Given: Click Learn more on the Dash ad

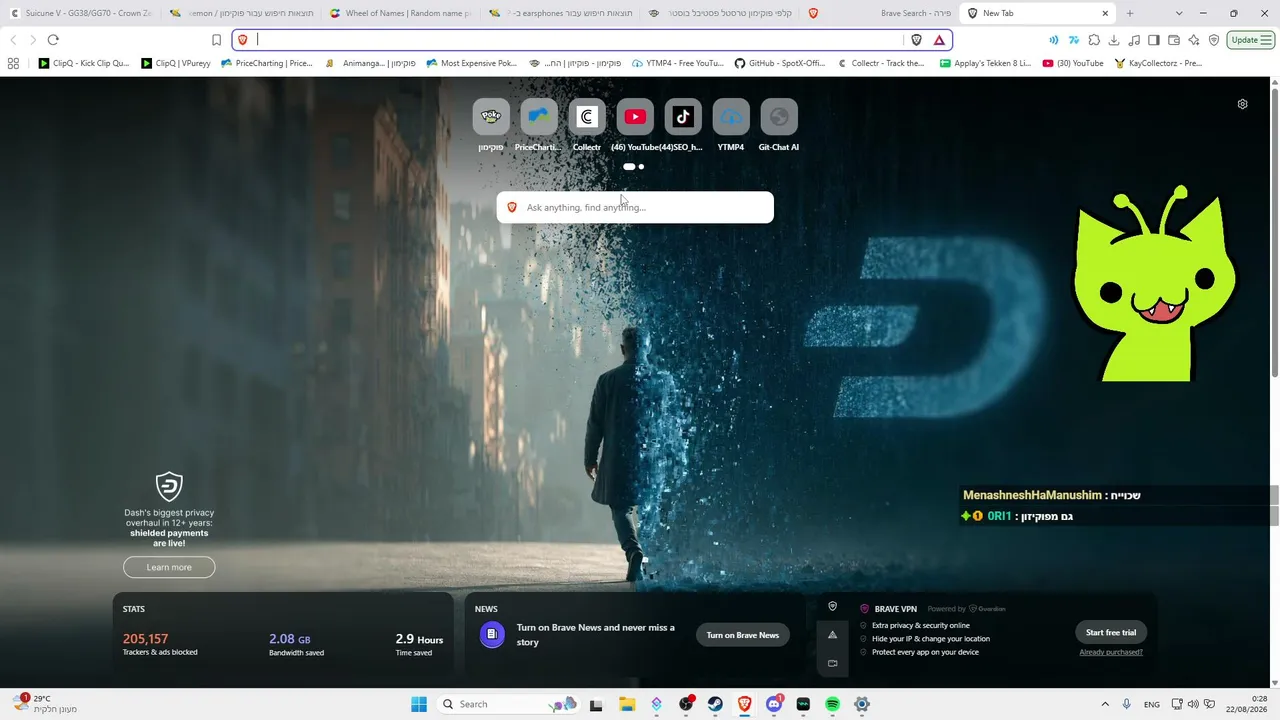Looking at the screenshot, I should pos(169,567).
